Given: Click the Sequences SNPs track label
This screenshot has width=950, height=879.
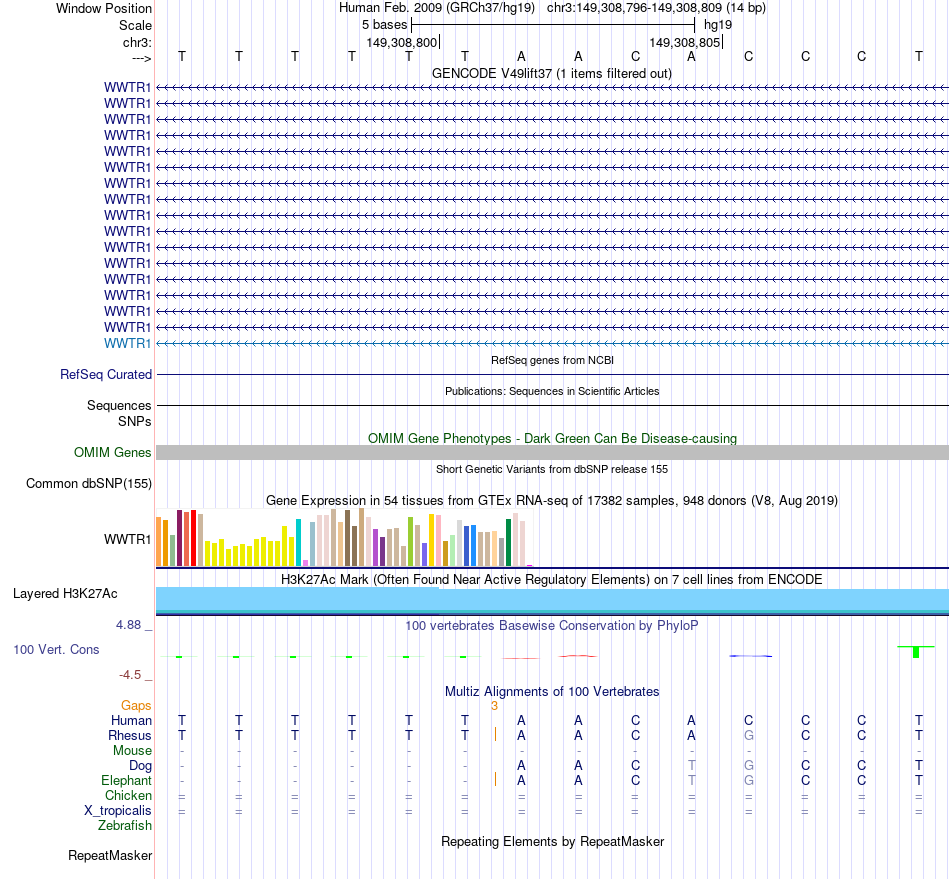Looking at the screenshot, I should [119, 413].
